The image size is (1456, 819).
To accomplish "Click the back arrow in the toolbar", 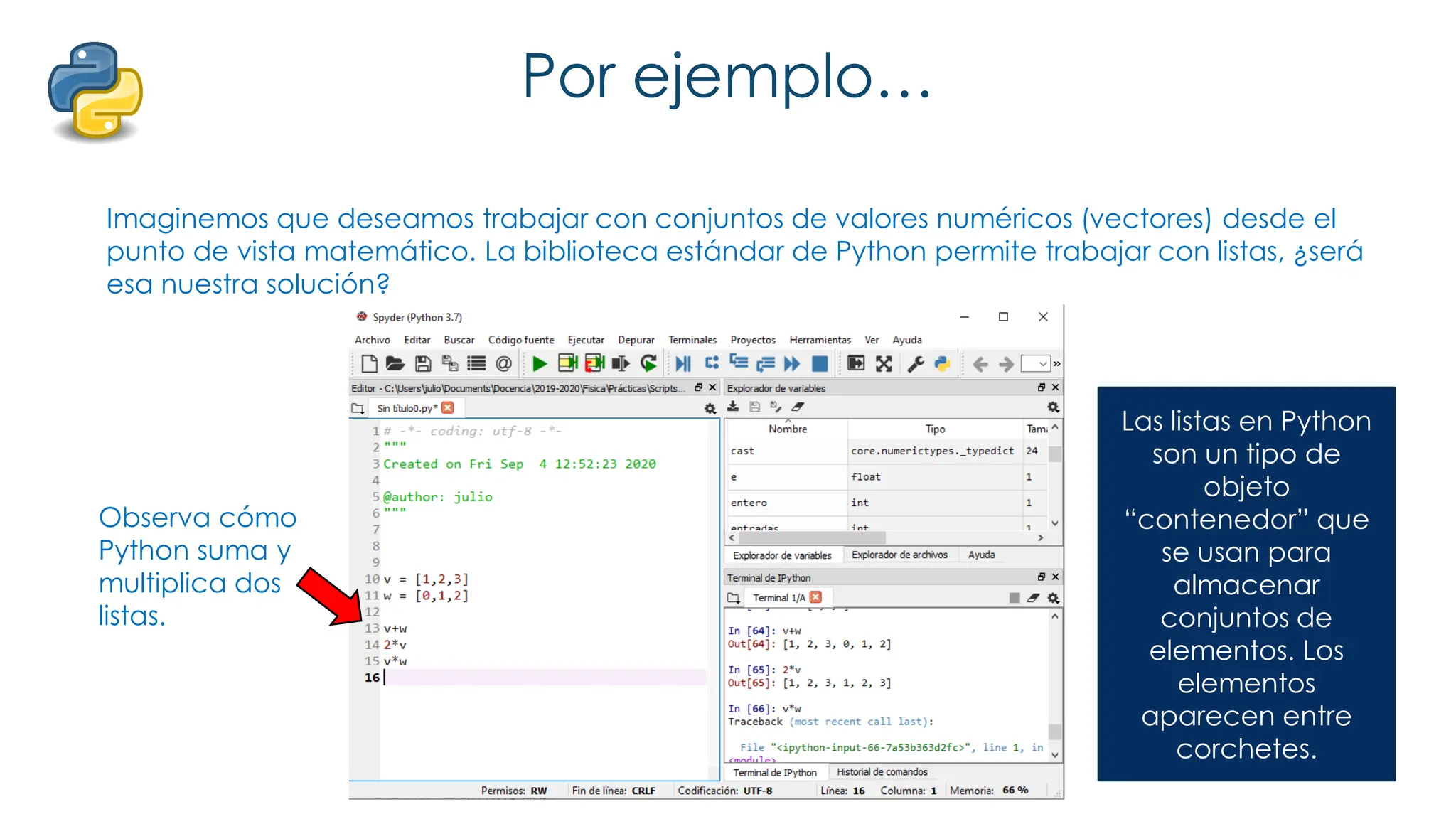I will click(980, 365).
